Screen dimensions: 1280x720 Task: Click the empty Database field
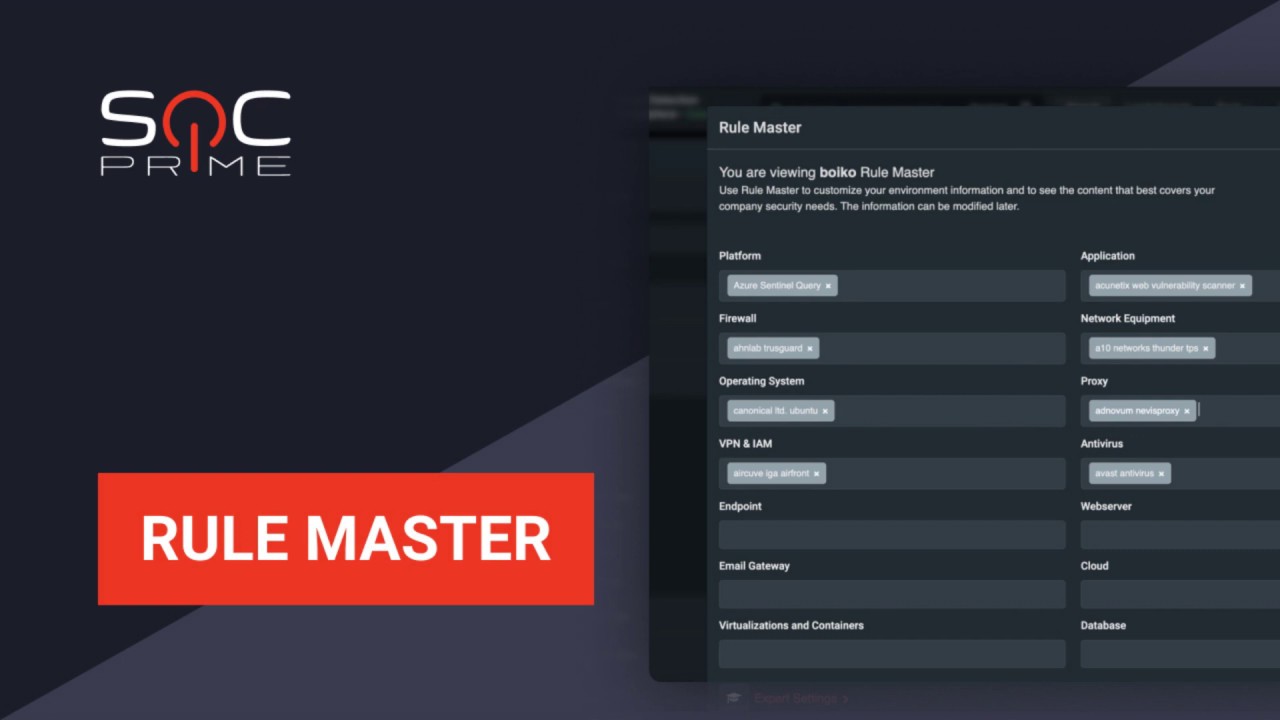pos(1180,654)
